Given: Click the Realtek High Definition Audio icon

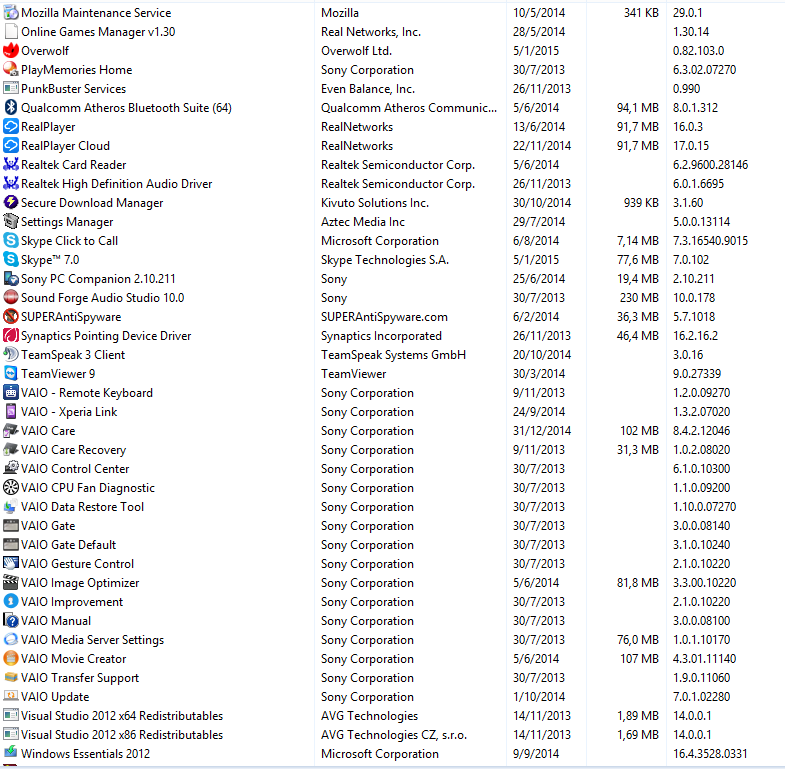Looking at the screenshot, I should coord(11,184).
